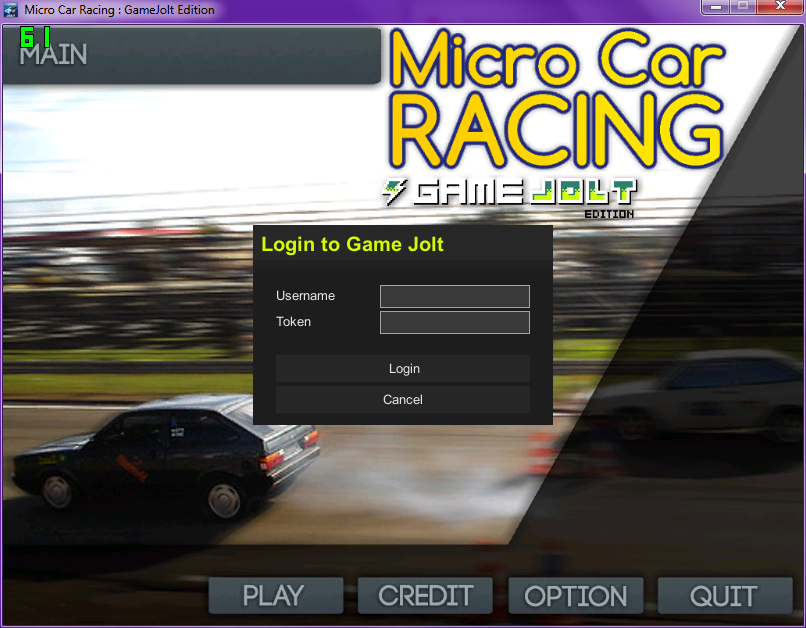
Task: Cancel the Game Jolt login dialog
Action: point(403,399)
